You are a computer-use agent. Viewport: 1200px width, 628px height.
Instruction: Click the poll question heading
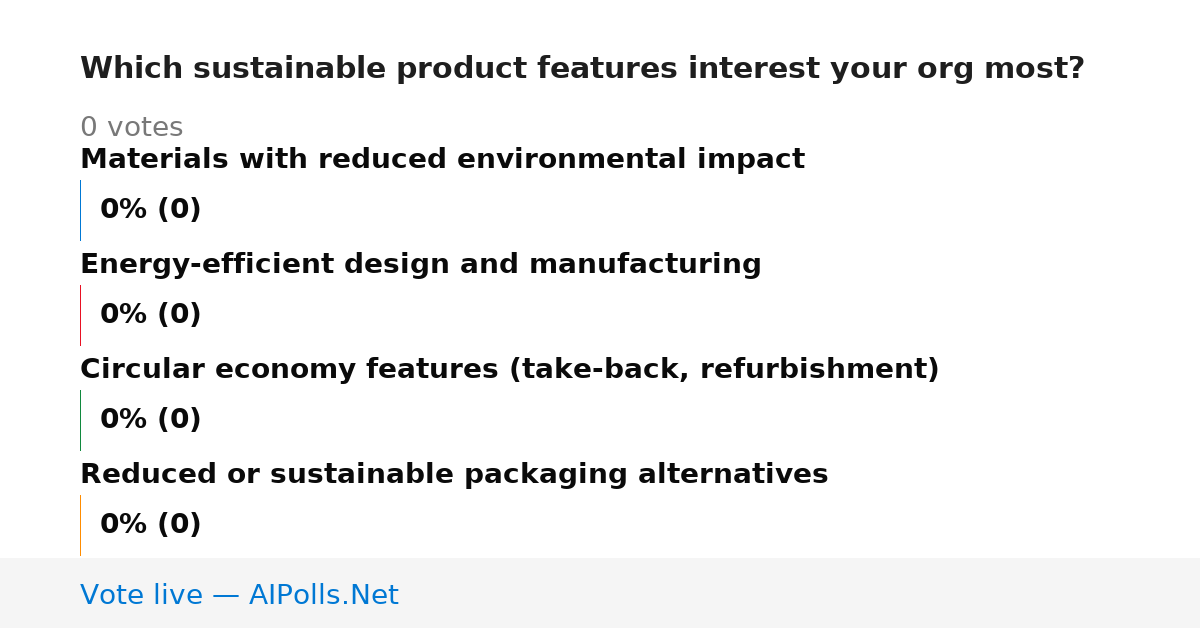[582, 69]
